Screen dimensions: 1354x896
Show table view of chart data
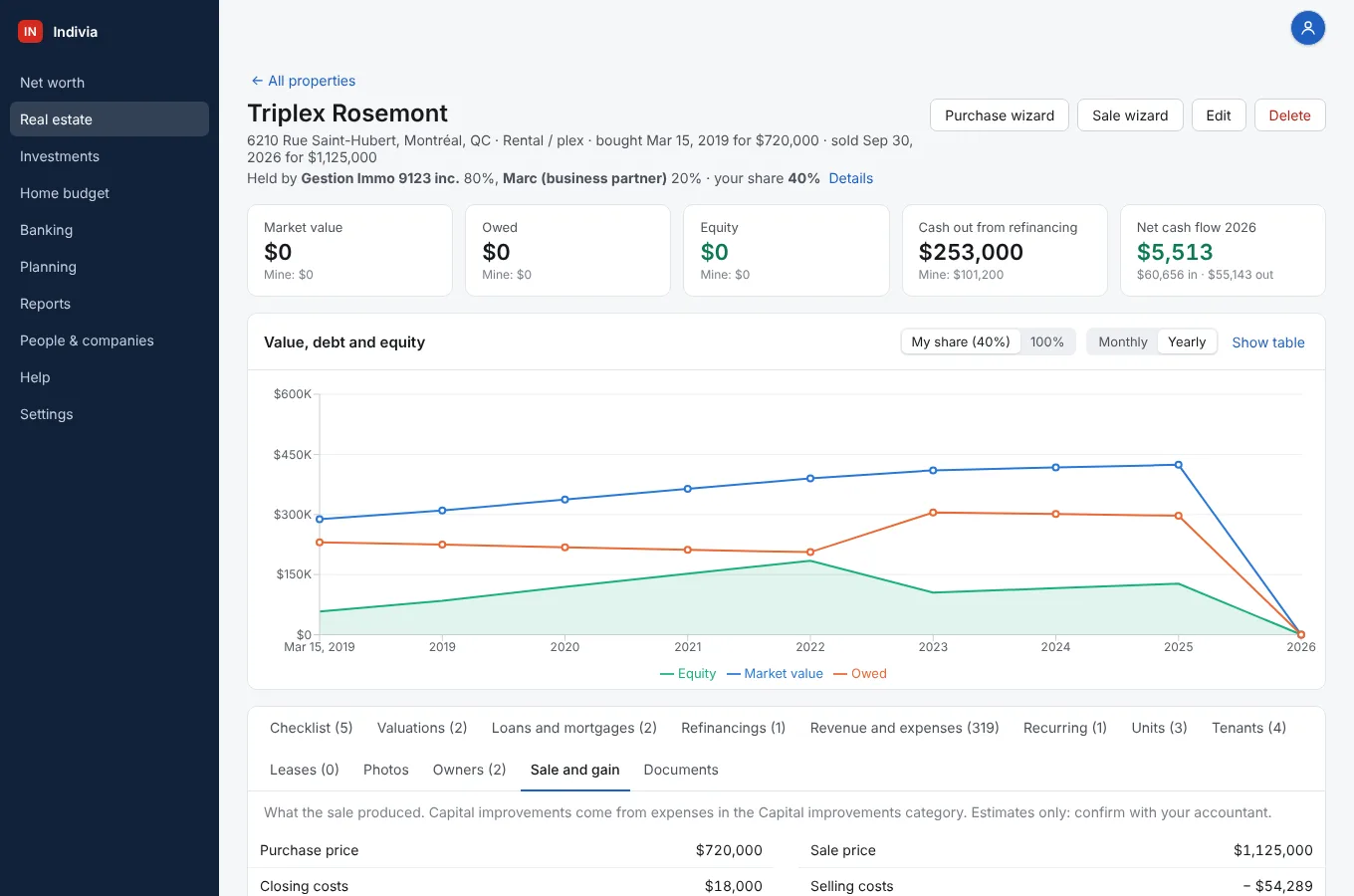(1268, 342)
